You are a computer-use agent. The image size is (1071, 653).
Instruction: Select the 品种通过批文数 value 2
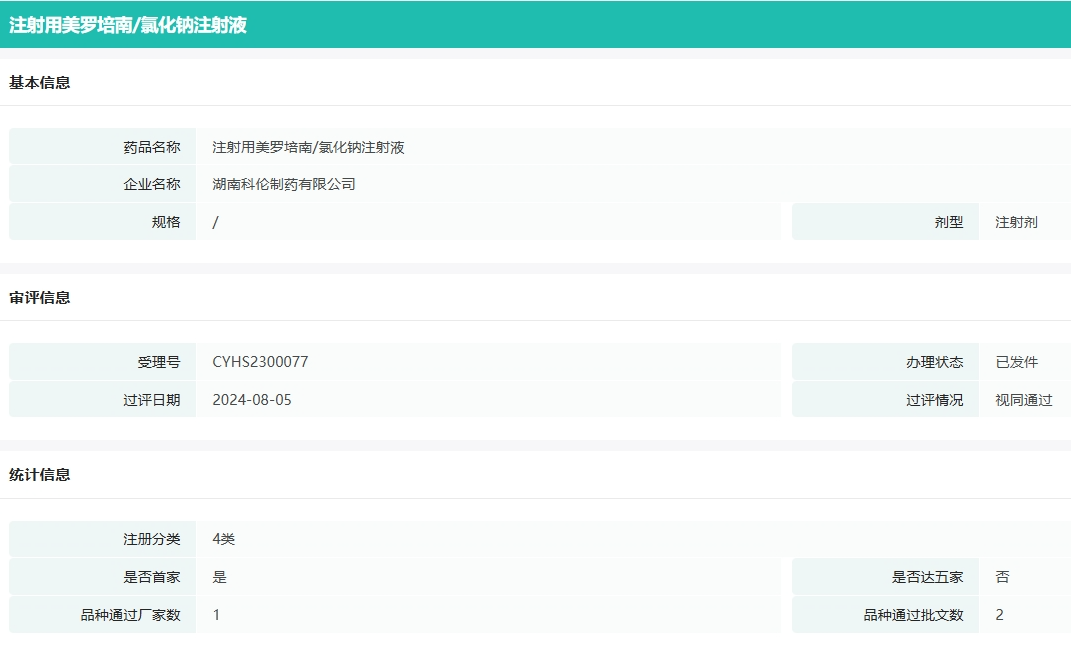click(999, 615)
